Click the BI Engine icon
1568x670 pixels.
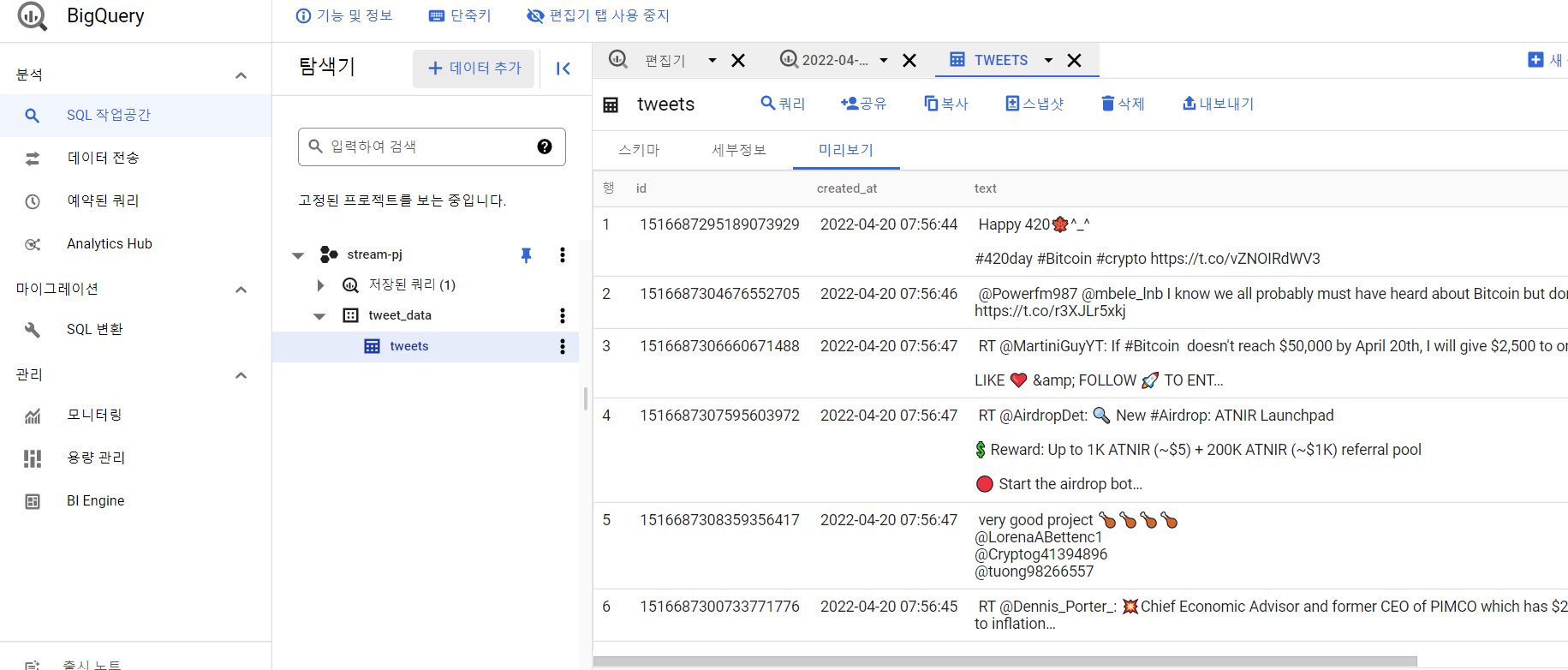[x=33, y=501]
